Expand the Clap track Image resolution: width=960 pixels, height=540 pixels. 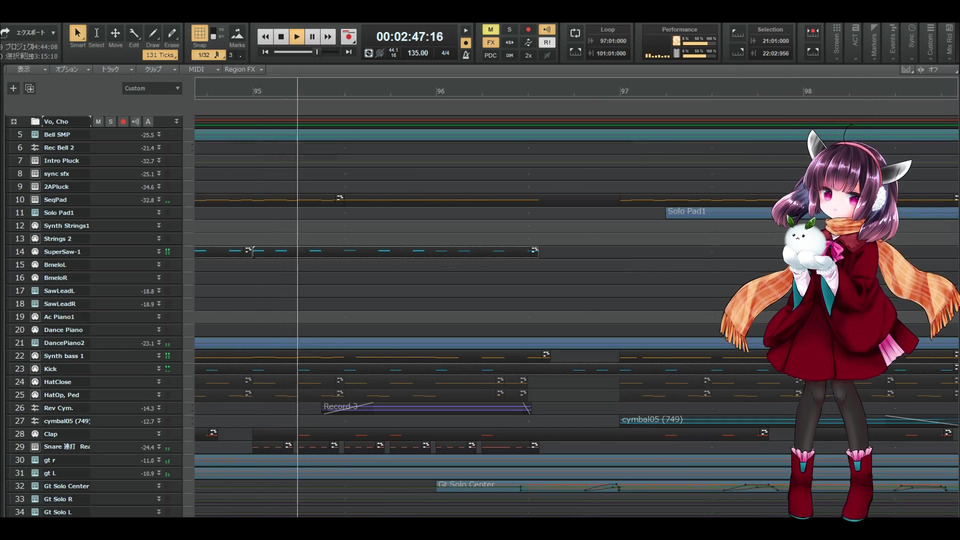point(159,433)
